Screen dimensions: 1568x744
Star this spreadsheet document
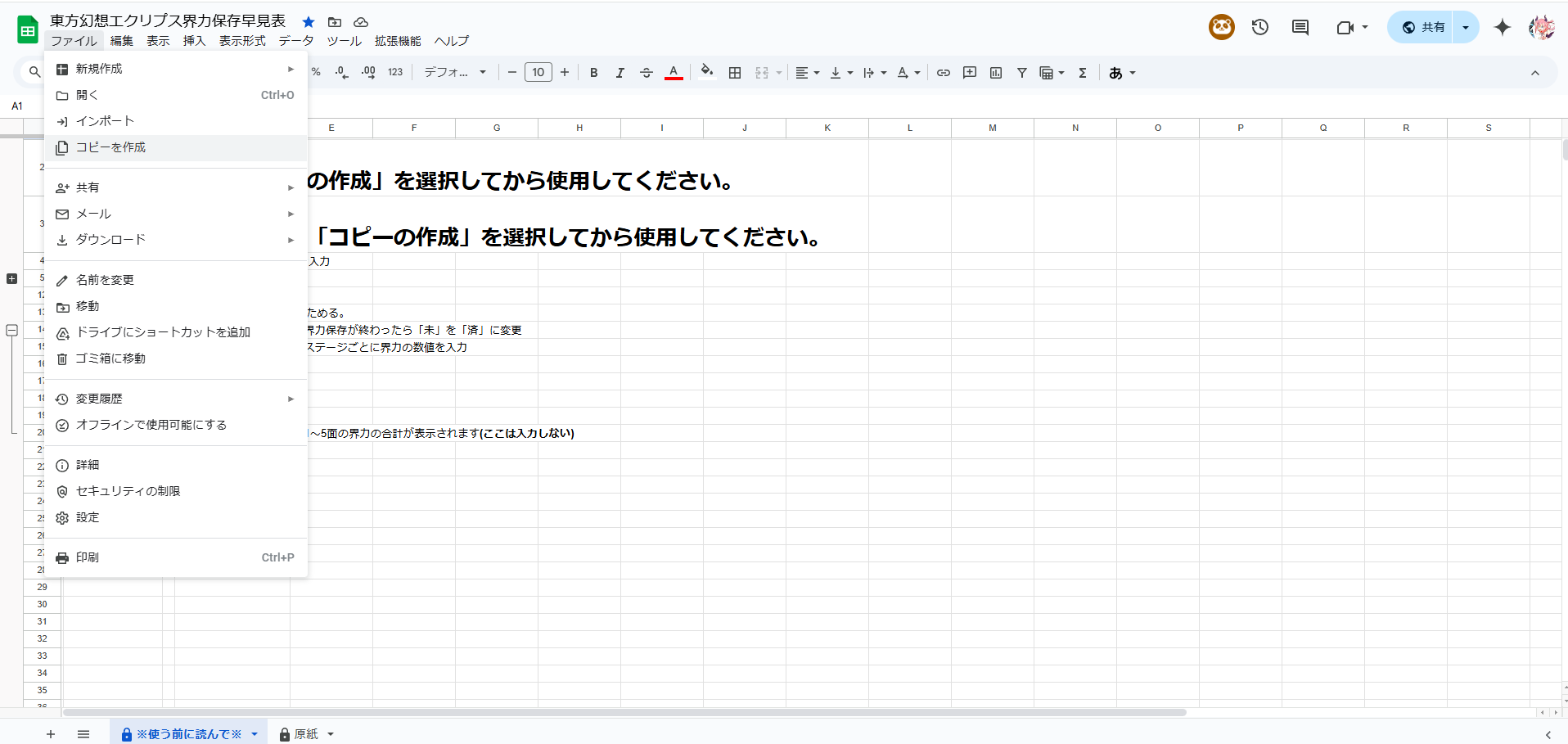(309, 22)
